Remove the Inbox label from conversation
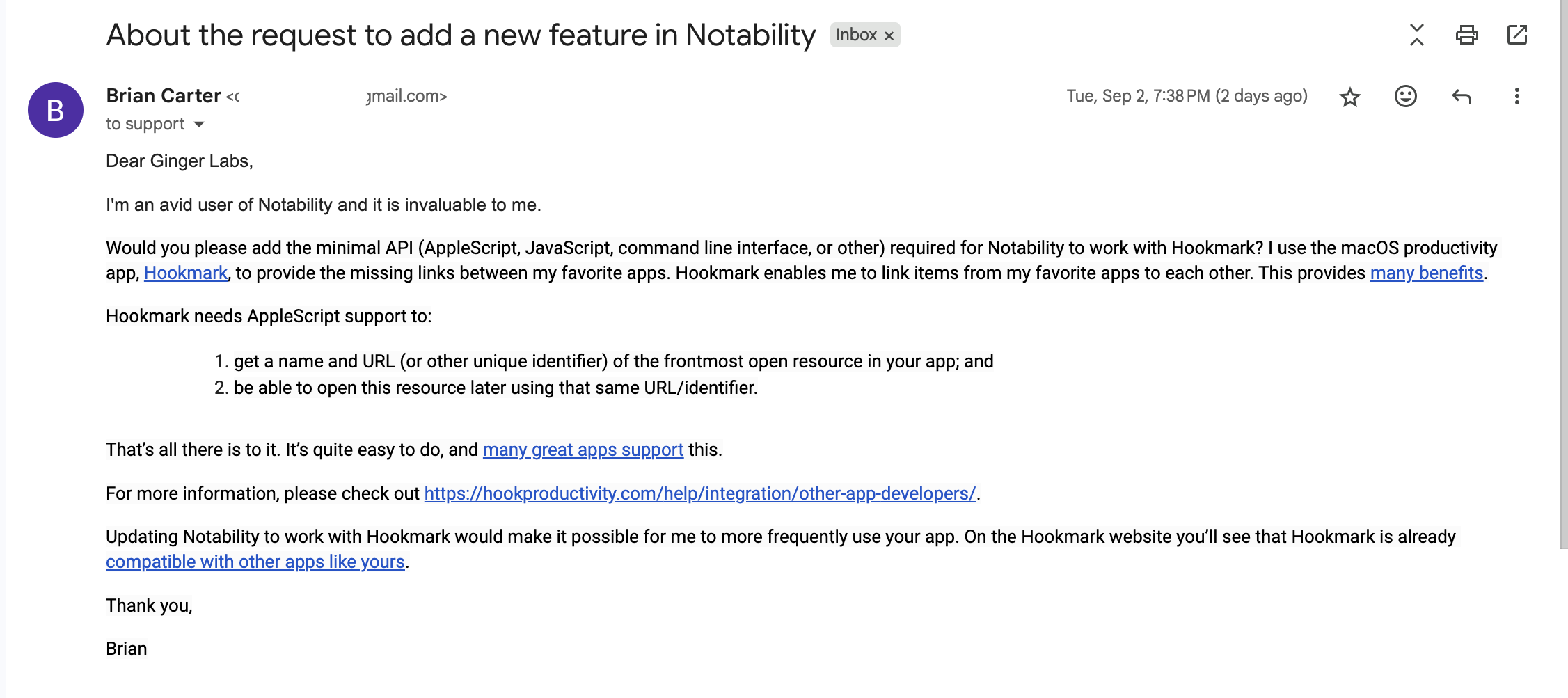The width and height of the screenshot is (1568, 698). click(x=889, y=36)
